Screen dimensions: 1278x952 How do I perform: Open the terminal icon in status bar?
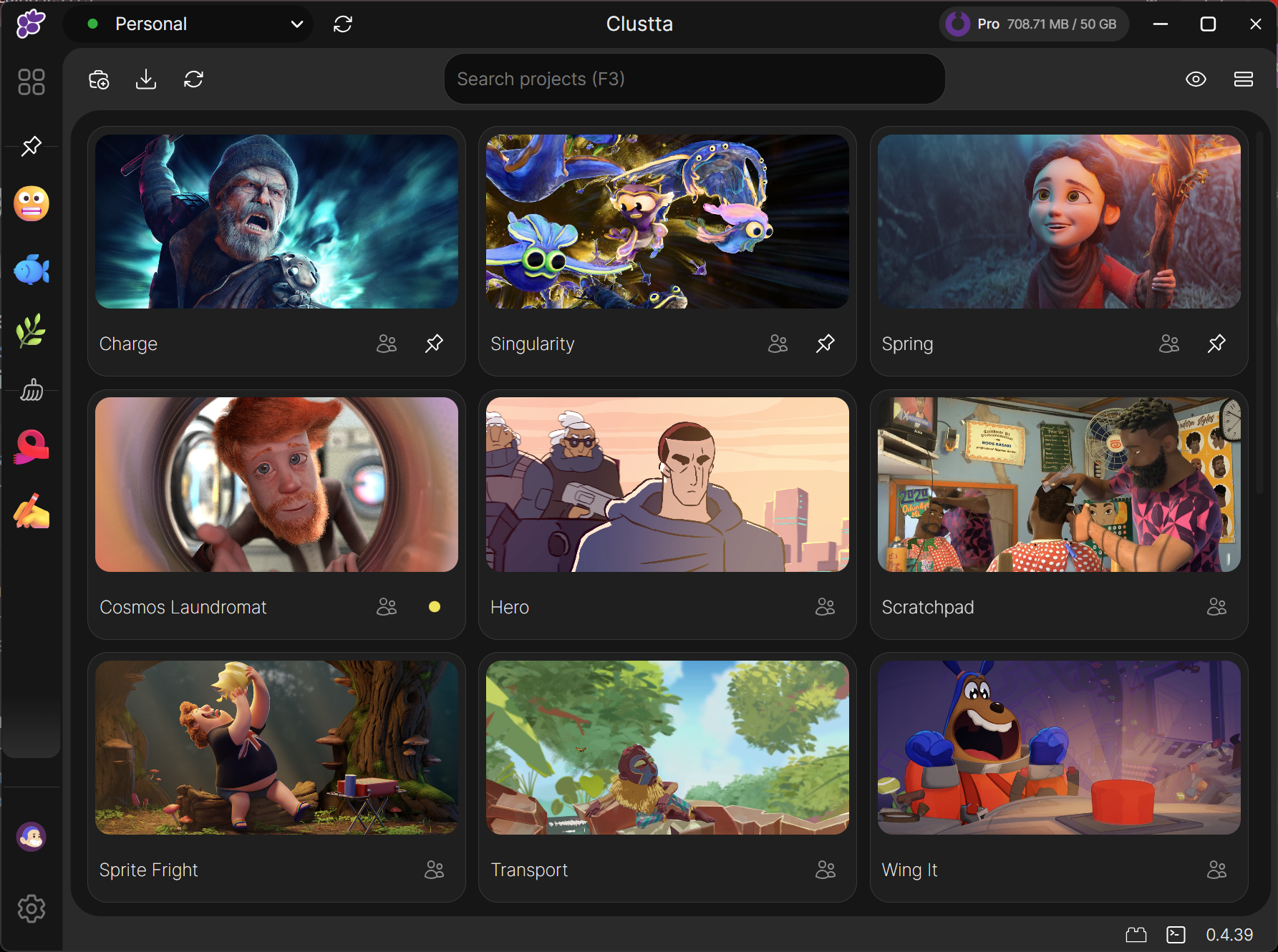point(1176,935)
